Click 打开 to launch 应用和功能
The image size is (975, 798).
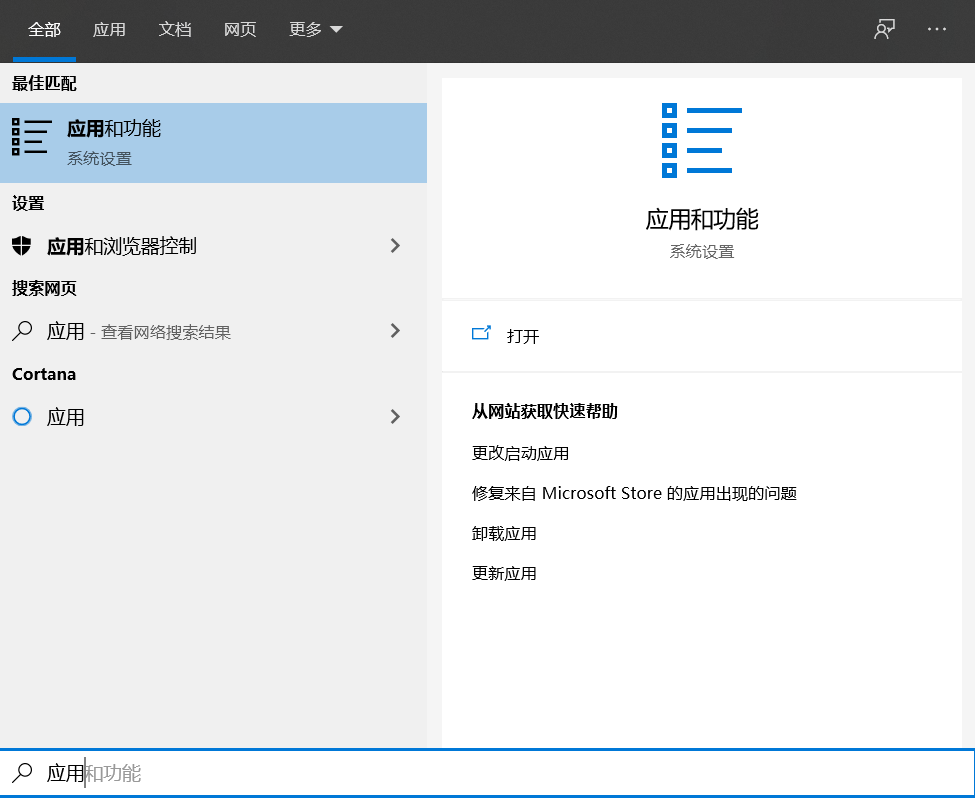[x=523, y=336]
